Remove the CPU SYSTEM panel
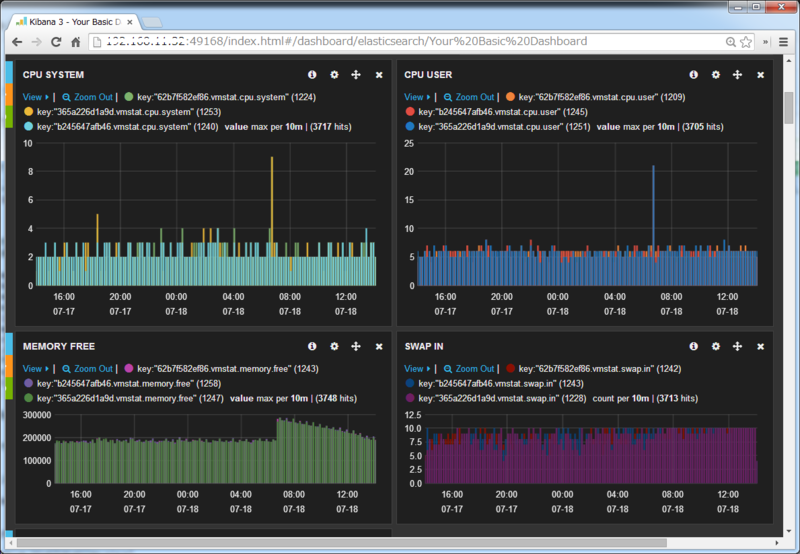The image size is (800, 554). [x=379, y=75]
